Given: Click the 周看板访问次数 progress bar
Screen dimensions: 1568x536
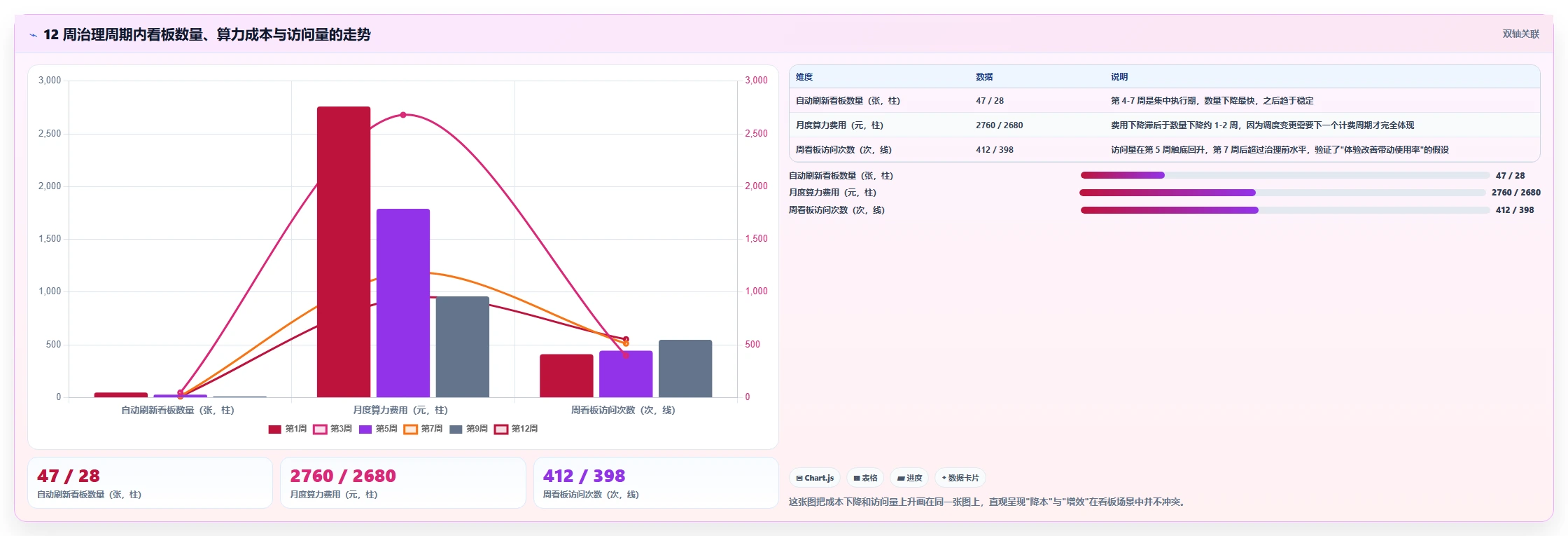Looking at the screenshot, I should click(1285, 210).
